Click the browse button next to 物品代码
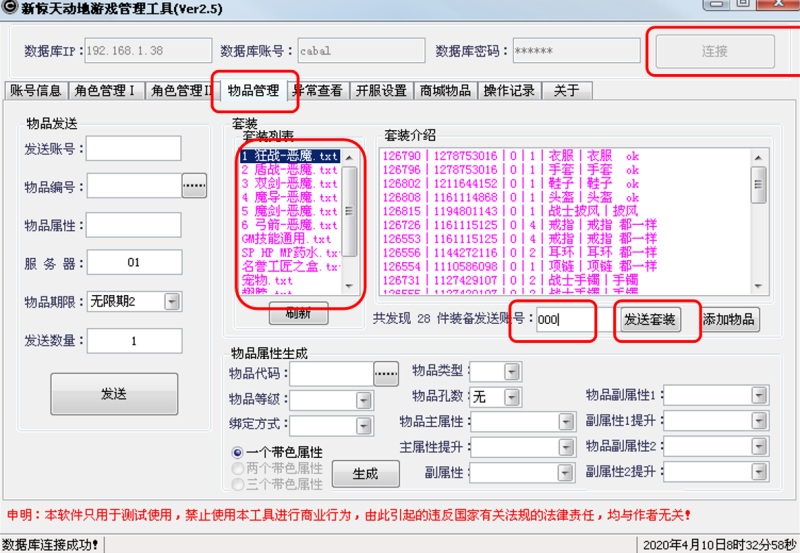The width and height of the screenshot is (800, 553). (x=386, y=373)
